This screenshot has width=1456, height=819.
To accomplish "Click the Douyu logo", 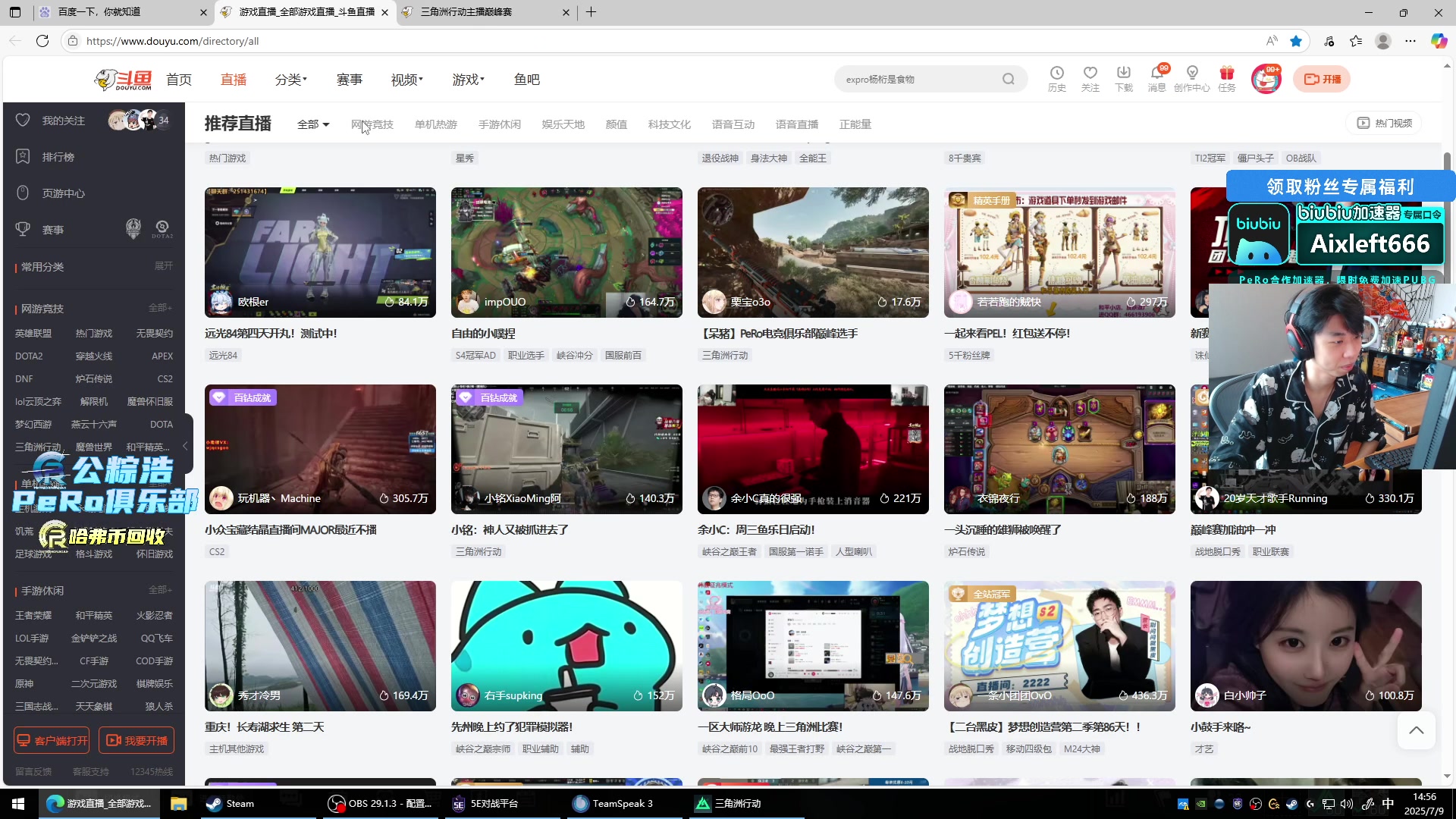I will click(x=124, y=79).
